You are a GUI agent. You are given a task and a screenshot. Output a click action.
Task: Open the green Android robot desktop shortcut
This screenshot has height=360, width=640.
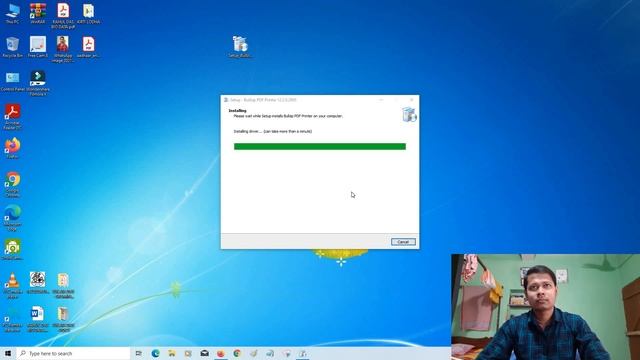(x=13, y=249)
